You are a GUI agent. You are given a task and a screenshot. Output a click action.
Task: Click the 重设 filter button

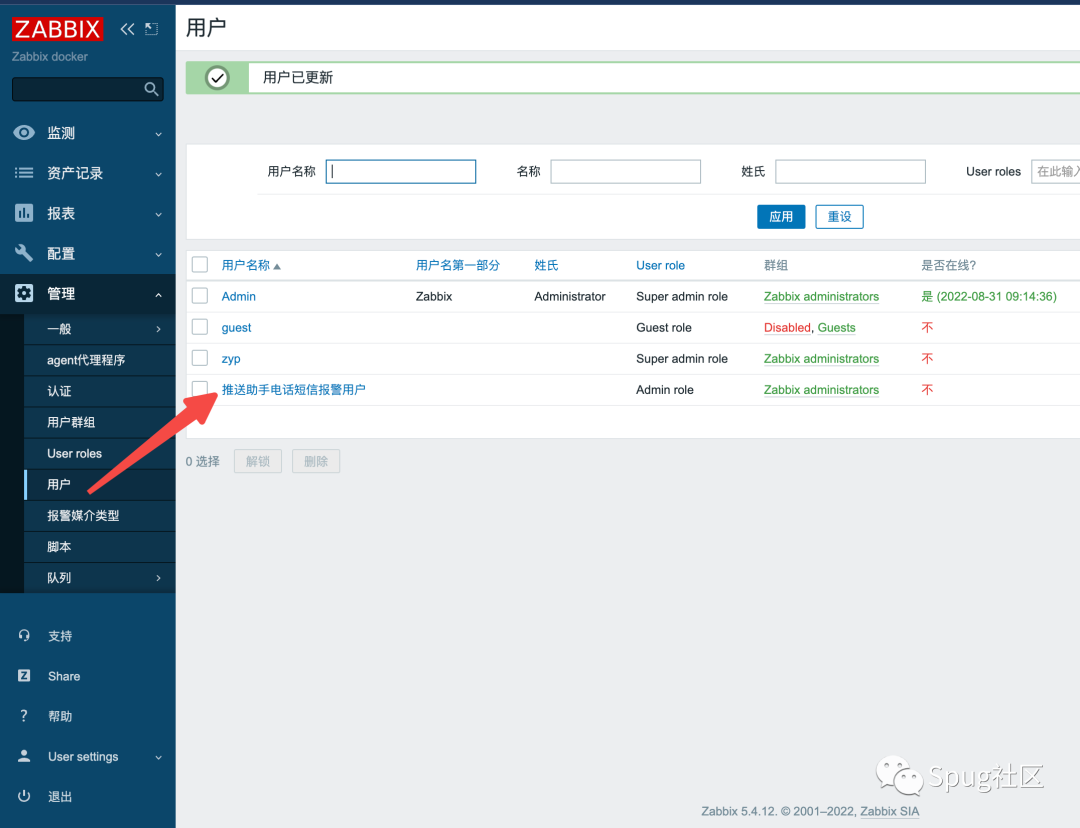click(x=839, y=216)
